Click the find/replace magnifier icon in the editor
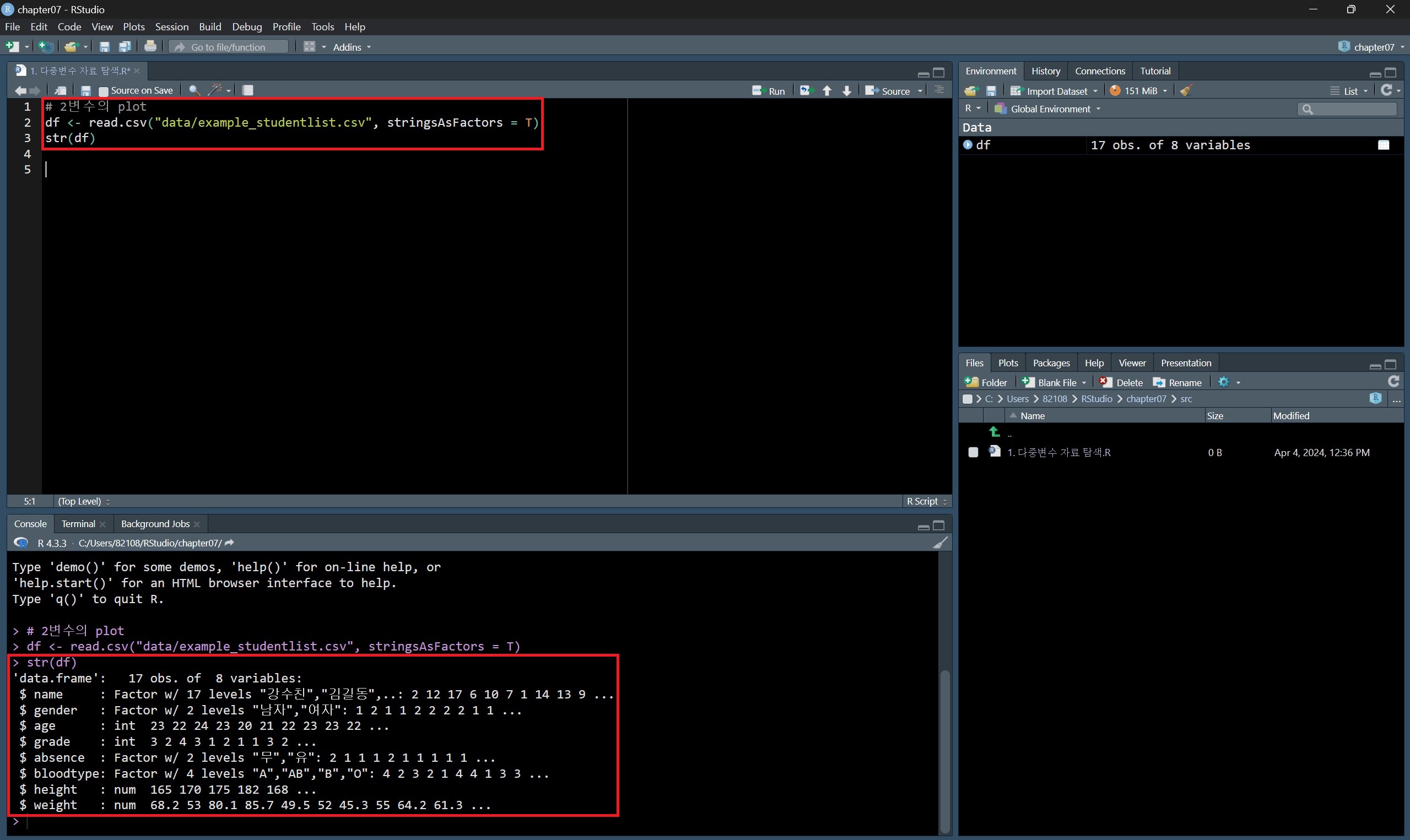The width and height of the screenshot is (1410, 840). 194,90
